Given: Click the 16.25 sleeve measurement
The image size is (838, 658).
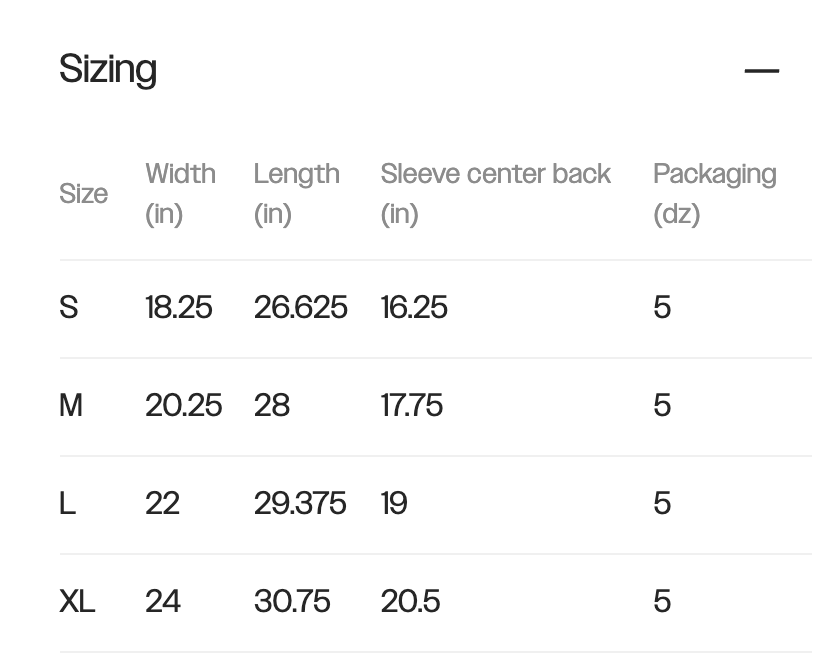Looking at the screenshot, I should click(x=414, y=307).
